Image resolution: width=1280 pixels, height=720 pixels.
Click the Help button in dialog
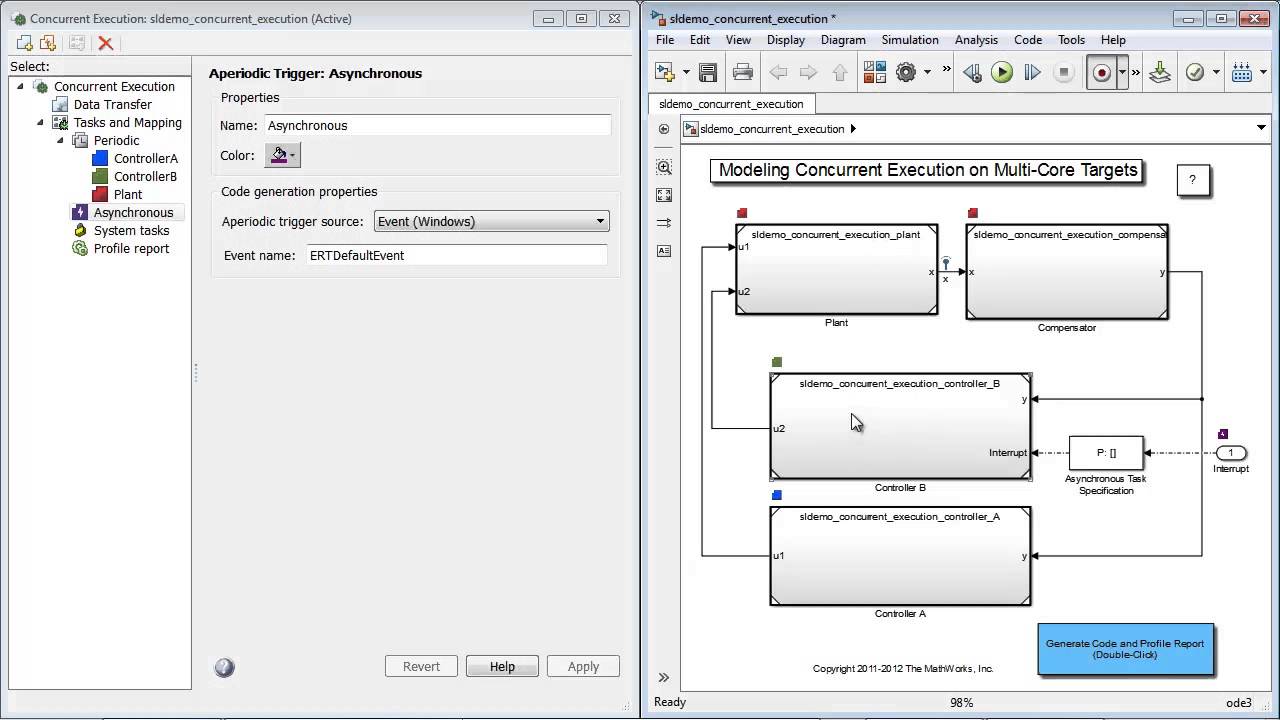click(502, 666)
